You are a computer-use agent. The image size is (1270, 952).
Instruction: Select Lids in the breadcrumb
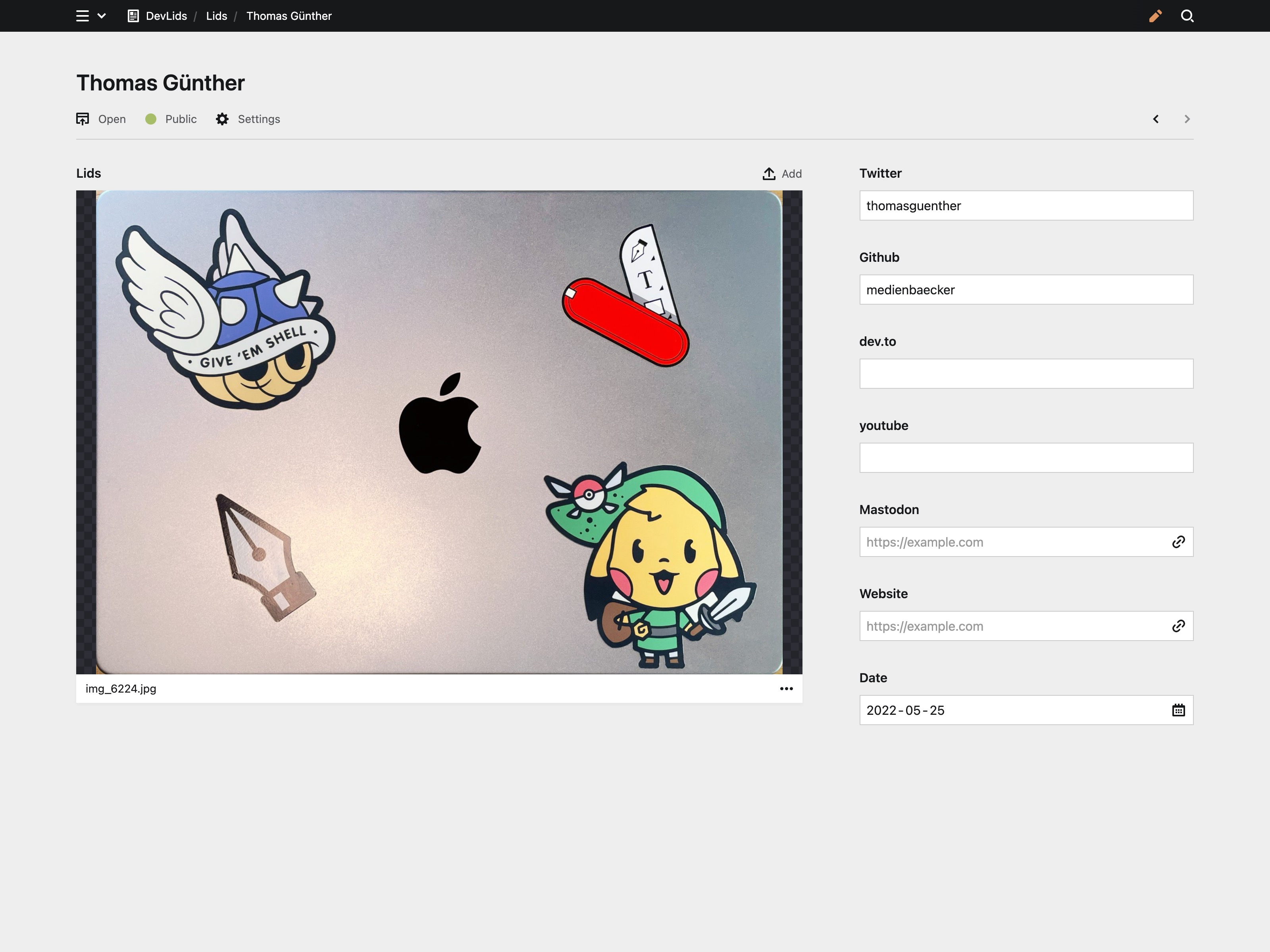point(216,15)
